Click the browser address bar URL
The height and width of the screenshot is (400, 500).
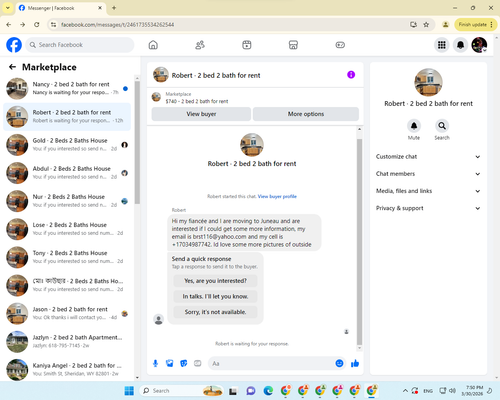(117, 25)
